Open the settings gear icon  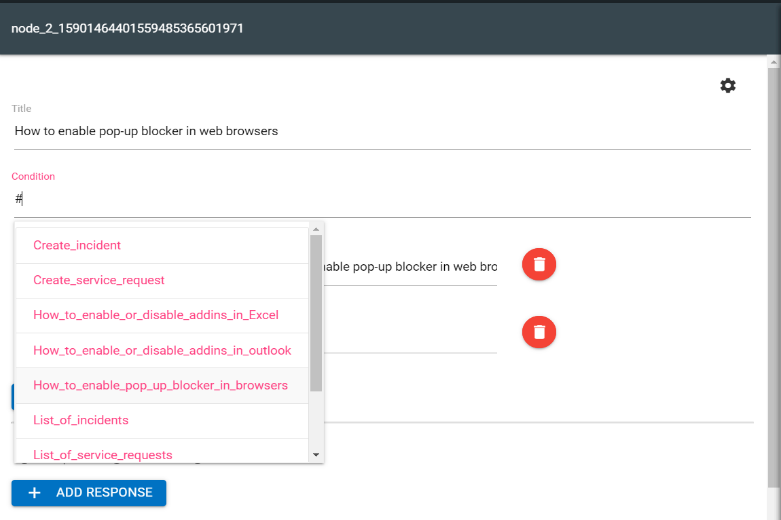(728, 86)
